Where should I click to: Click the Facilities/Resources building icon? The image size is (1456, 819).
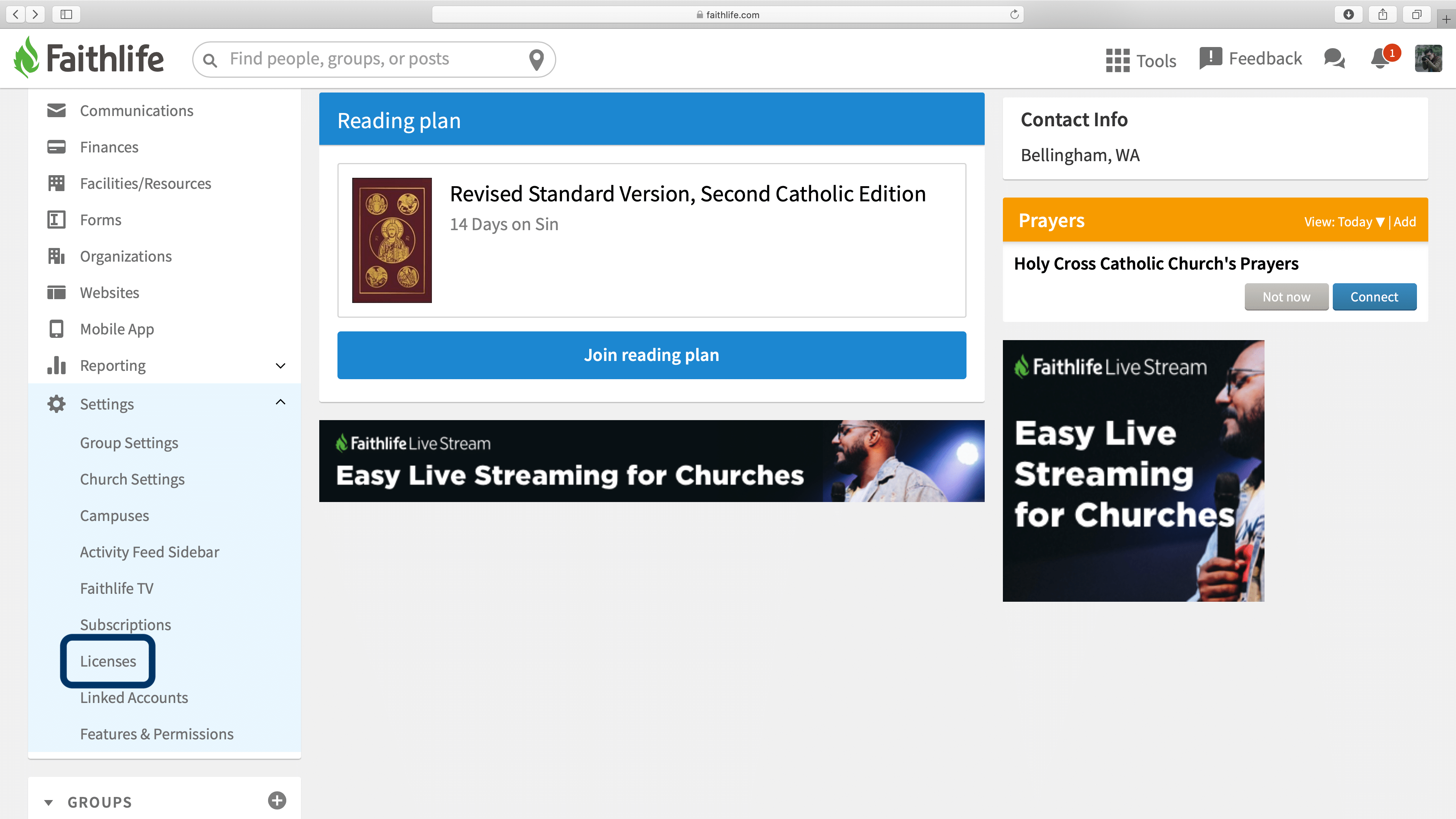pos(56,183)
